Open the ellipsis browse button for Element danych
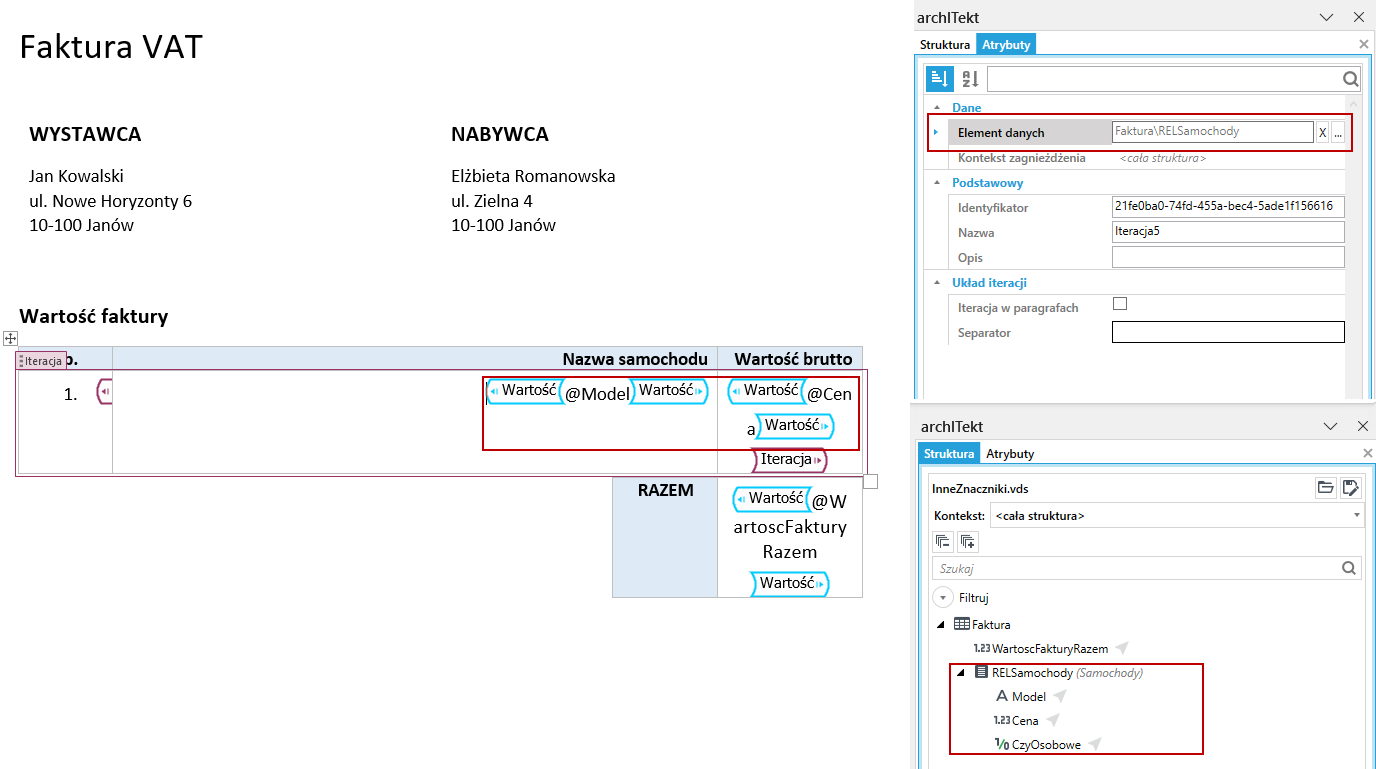Image resolution: width=1376 pixels, height=769 pixels. (1338, 132)
